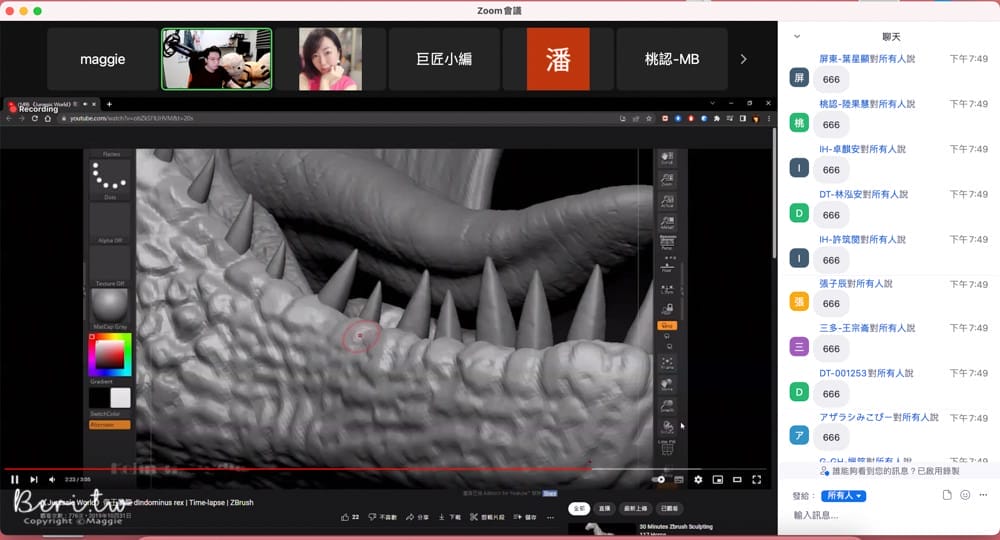Skip to the next YouTube video

(x=34, y=479)
